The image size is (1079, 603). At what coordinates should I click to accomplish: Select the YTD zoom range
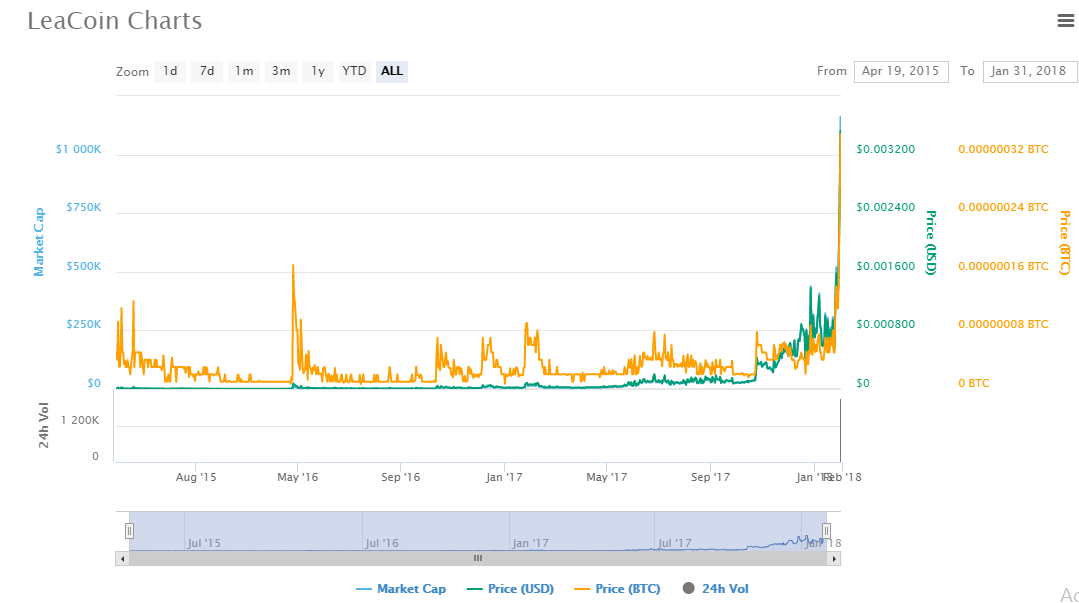pyautogui.click(x=354, y=71)
